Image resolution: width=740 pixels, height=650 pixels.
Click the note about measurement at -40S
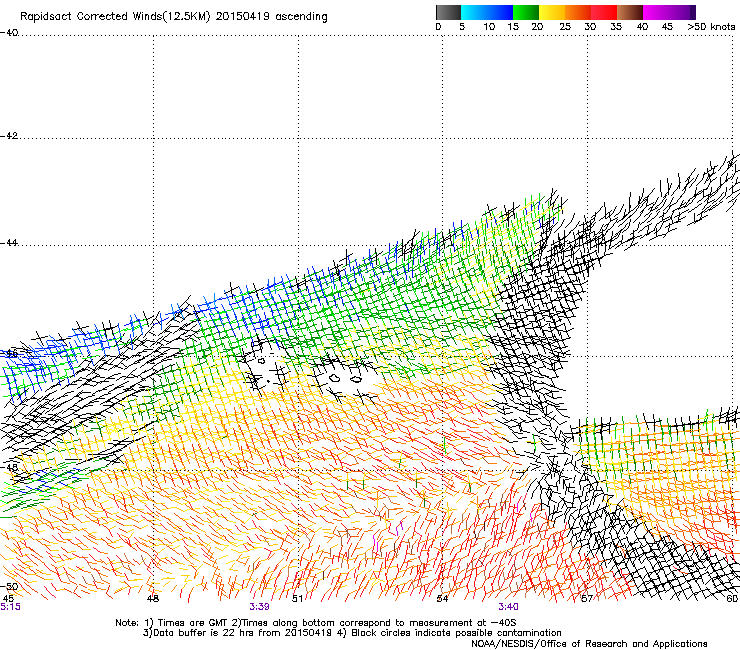tap(374, 623)
